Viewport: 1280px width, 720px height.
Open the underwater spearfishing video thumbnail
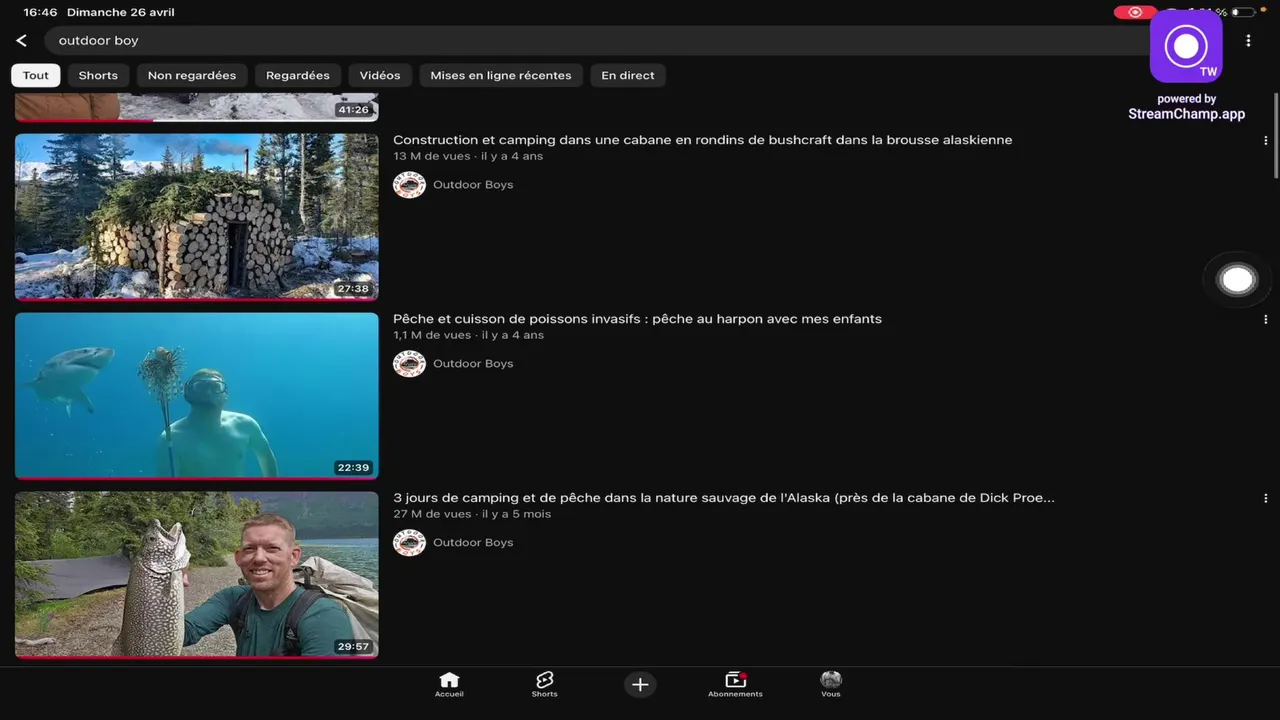coord(197,396)
